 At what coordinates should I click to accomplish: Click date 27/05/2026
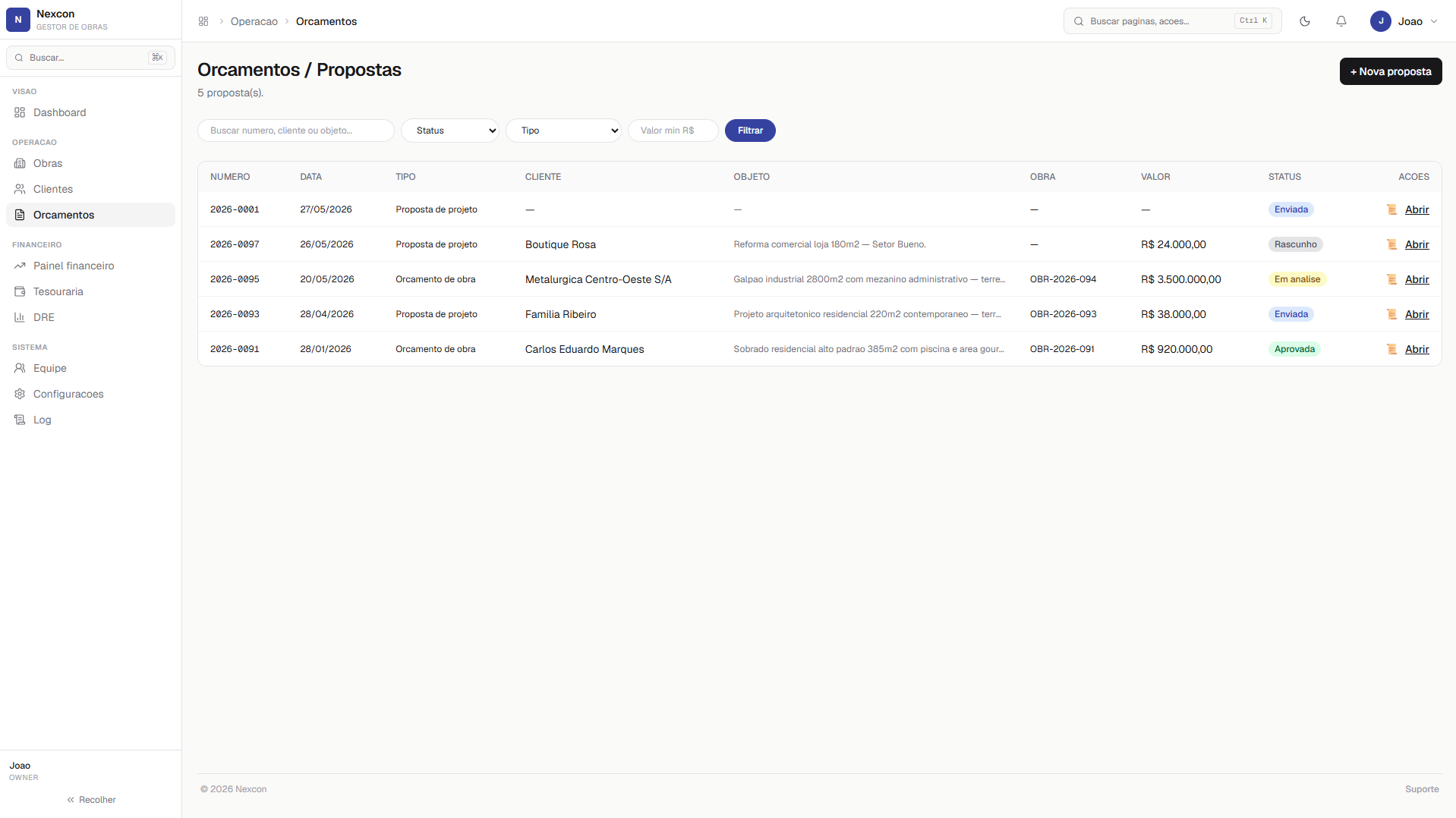326,209
